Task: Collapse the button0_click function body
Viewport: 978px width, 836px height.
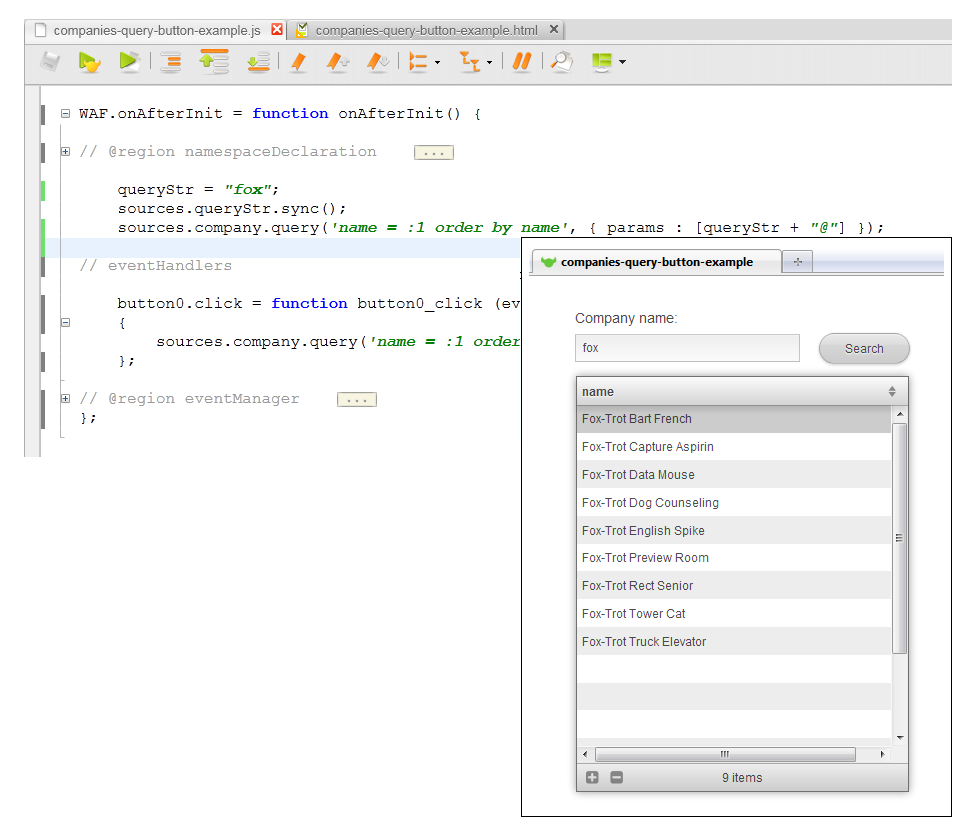Action: click(x=66, y=323)
